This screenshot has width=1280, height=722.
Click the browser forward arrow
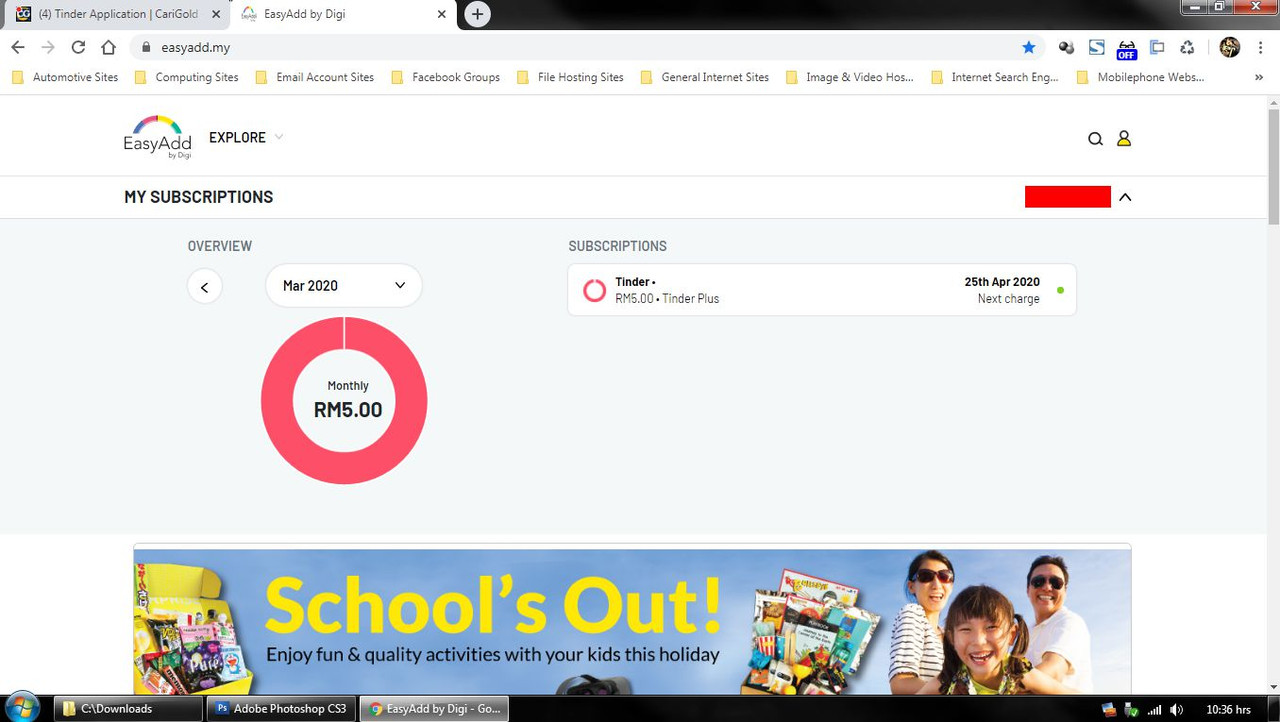[x=48, y=47]
